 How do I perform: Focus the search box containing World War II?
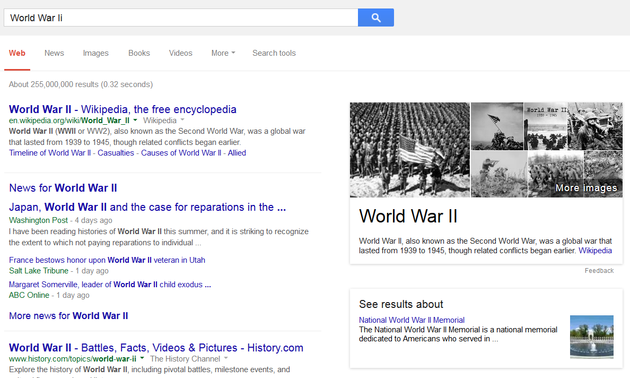click(x=181, y=18)
